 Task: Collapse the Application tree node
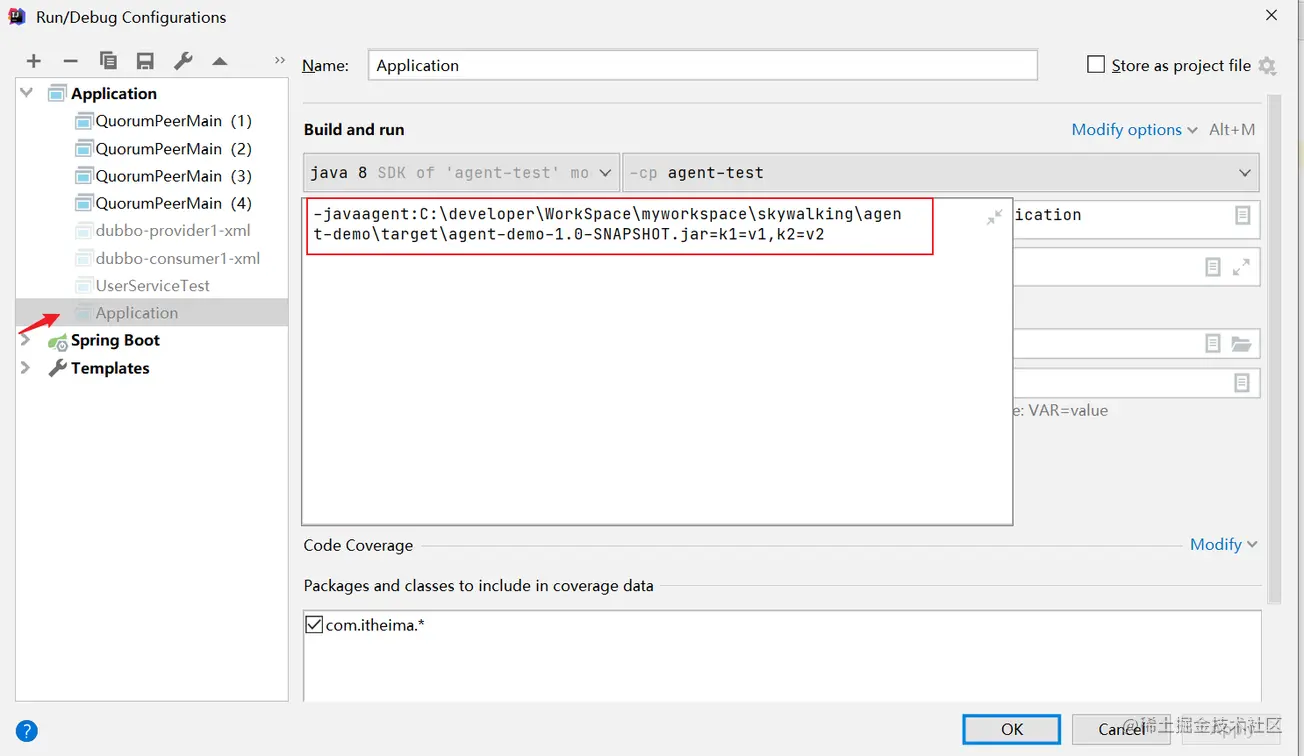tap(27, 93)
